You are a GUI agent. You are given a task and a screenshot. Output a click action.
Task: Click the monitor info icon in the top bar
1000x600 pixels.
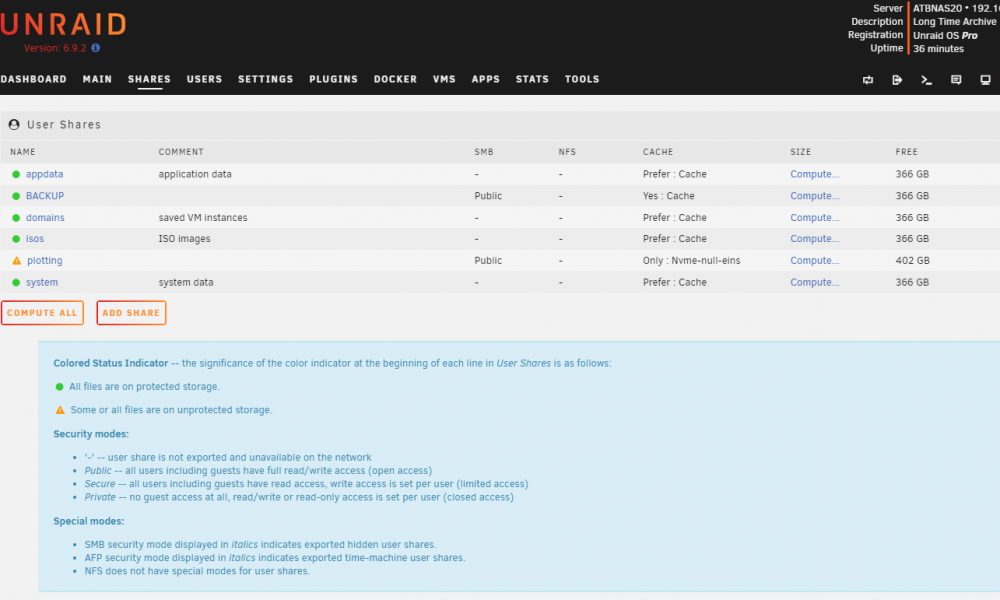click(x=985, y=80)
